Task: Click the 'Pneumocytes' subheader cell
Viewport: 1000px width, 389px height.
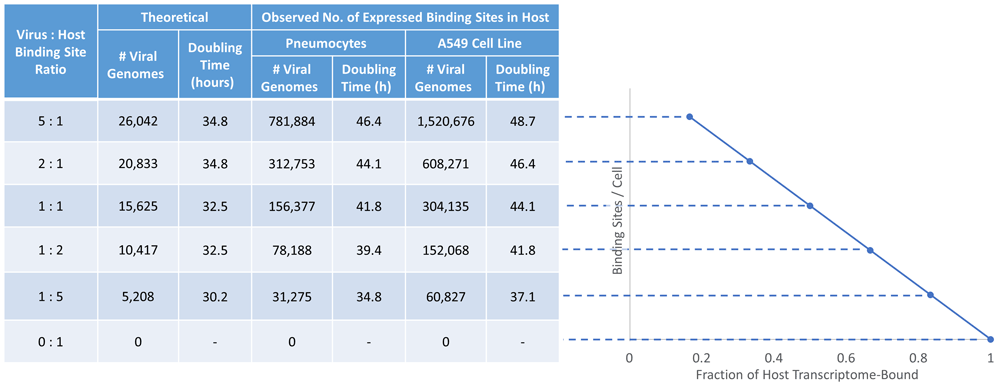Action: pos(328,43)
